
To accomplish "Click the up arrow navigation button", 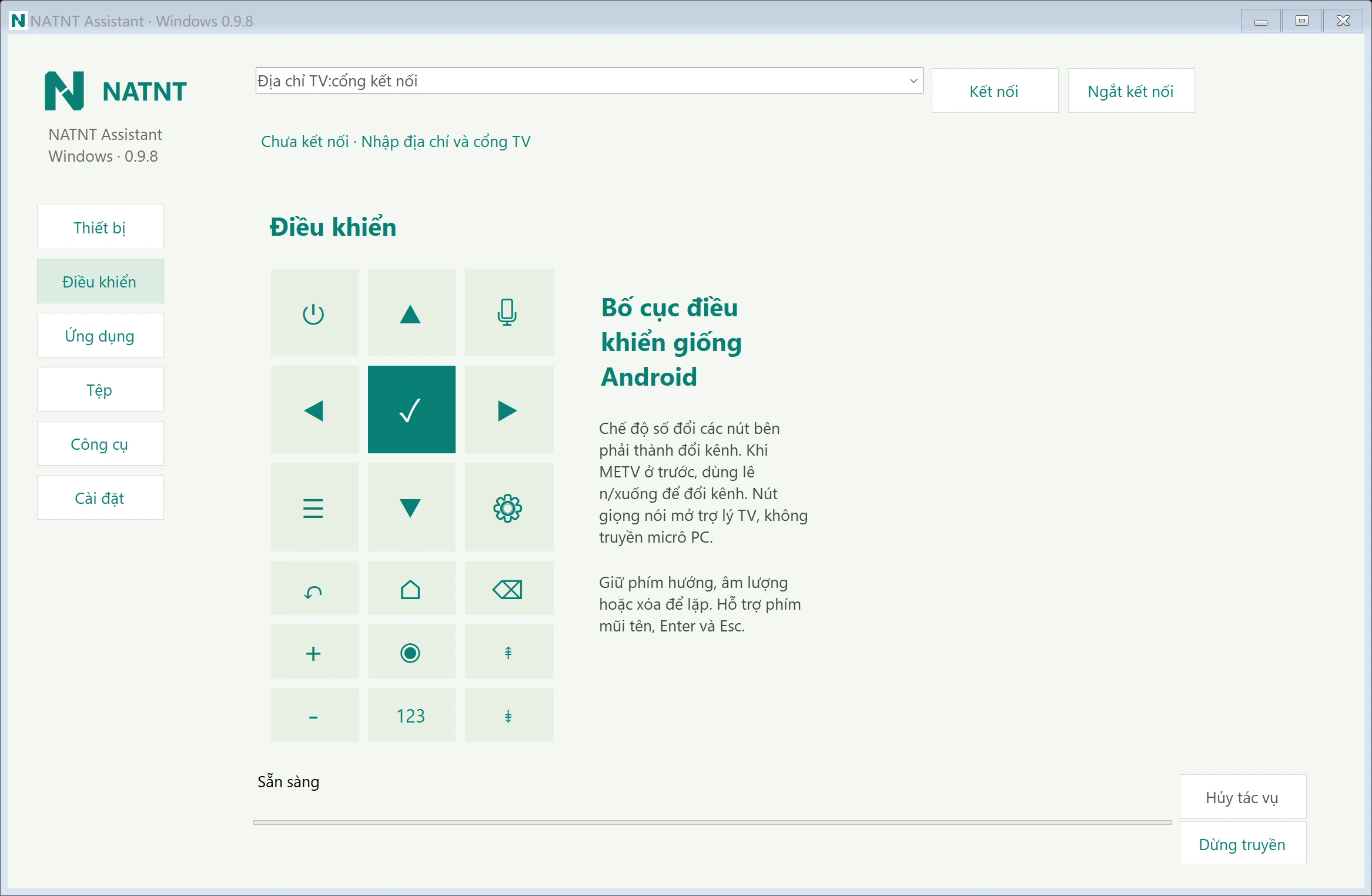I will pyautogui.click(x=411, y=312).
